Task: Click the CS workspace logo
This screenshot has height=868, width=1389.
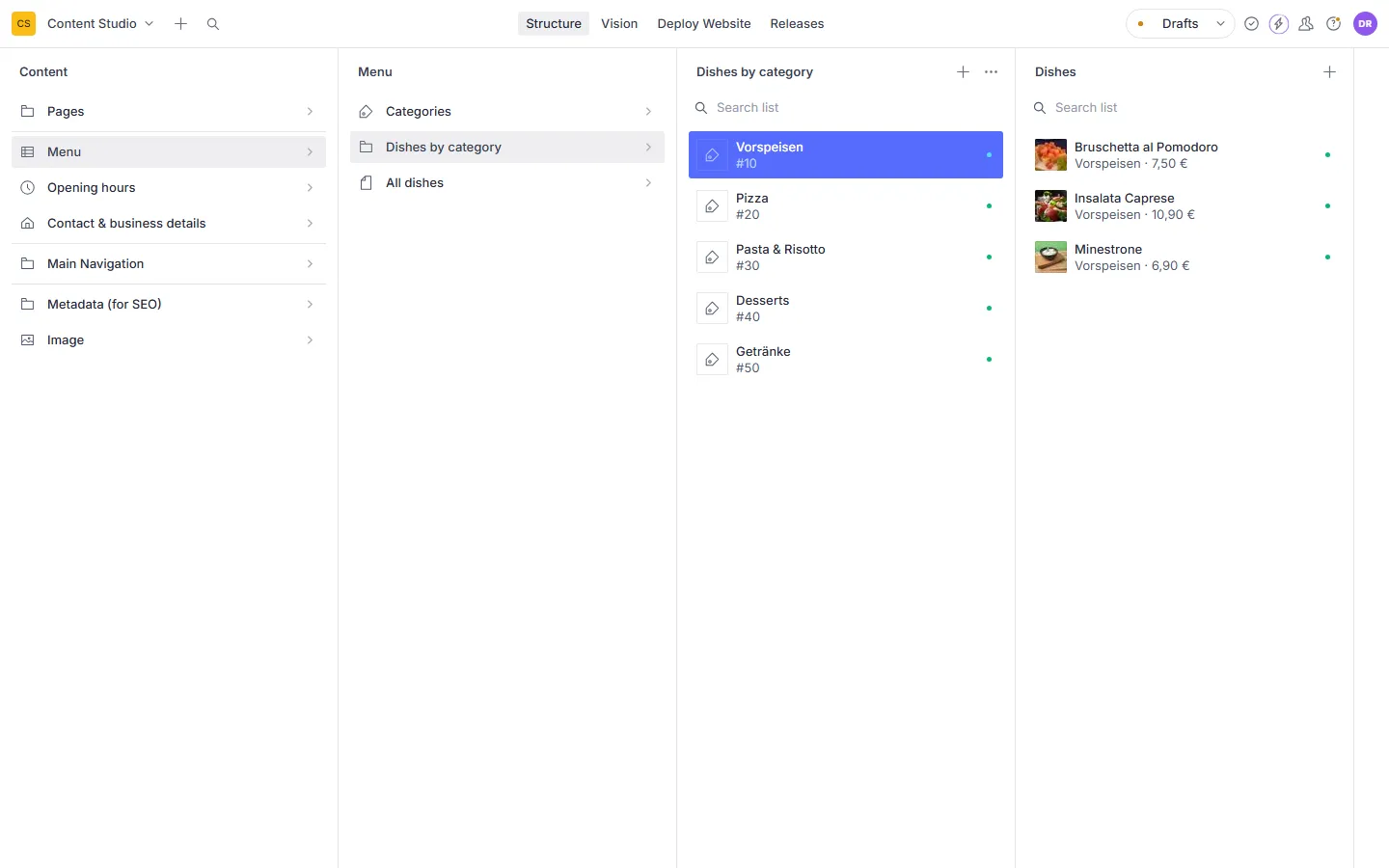Action: coord(24,23)
